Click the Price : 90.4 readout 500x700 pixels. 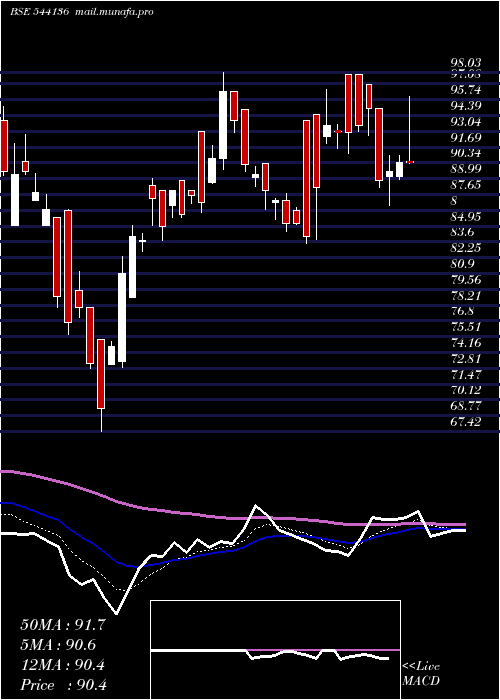click(63, 685)
